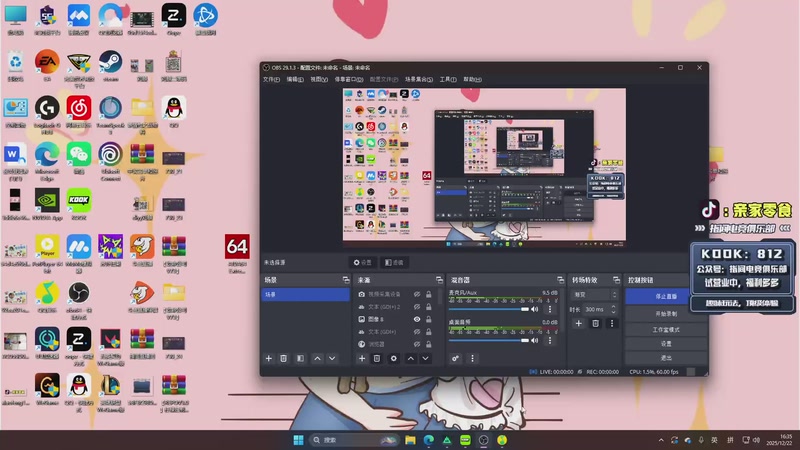Click the Windows taskbar search box
Screen dimensions: 800x450
click(354, 440)
